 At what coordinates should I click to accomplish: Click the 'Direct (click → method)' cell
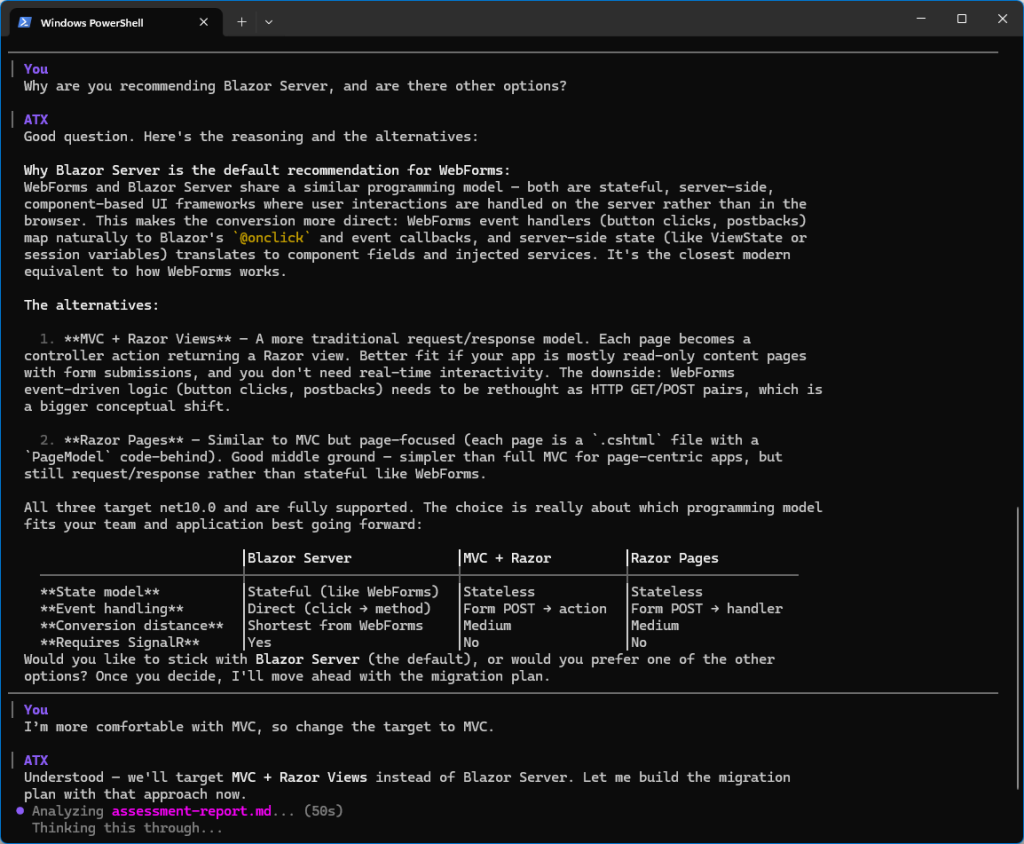click(339, 609)
